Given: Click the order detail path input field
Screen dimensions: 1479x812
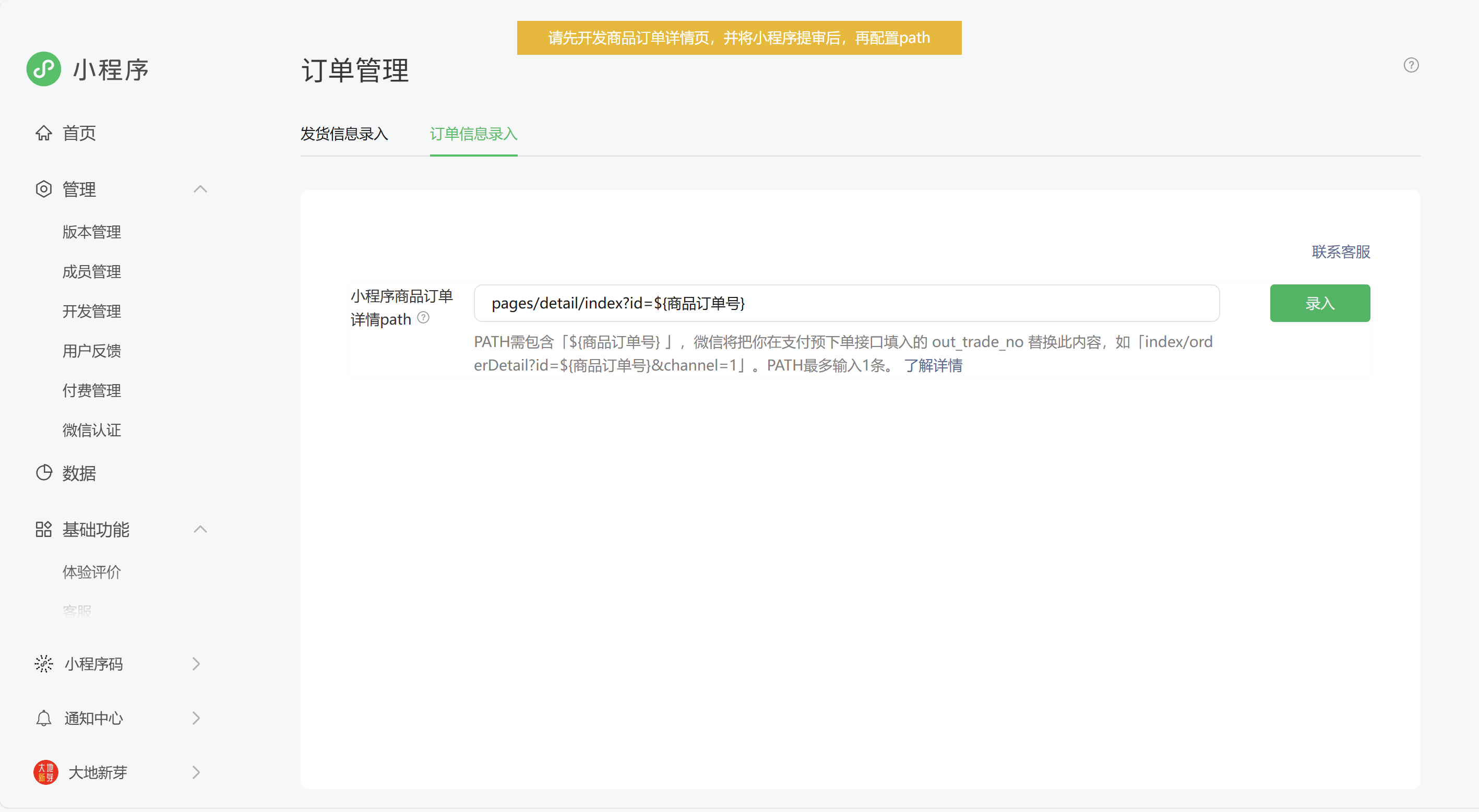Looking at the screenshot, I should click(846, 303).
